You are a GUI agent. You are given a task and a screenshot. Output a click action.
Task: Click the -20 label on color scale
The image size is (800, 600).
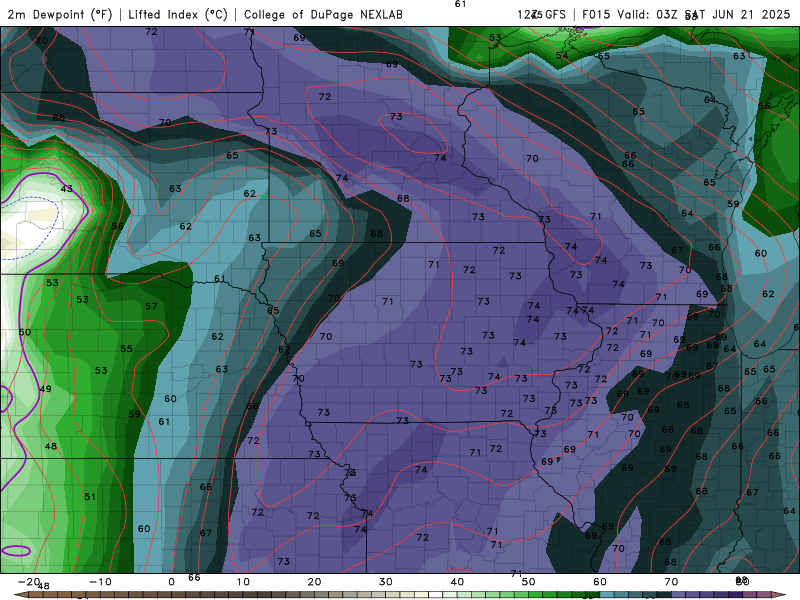[29, 582]
